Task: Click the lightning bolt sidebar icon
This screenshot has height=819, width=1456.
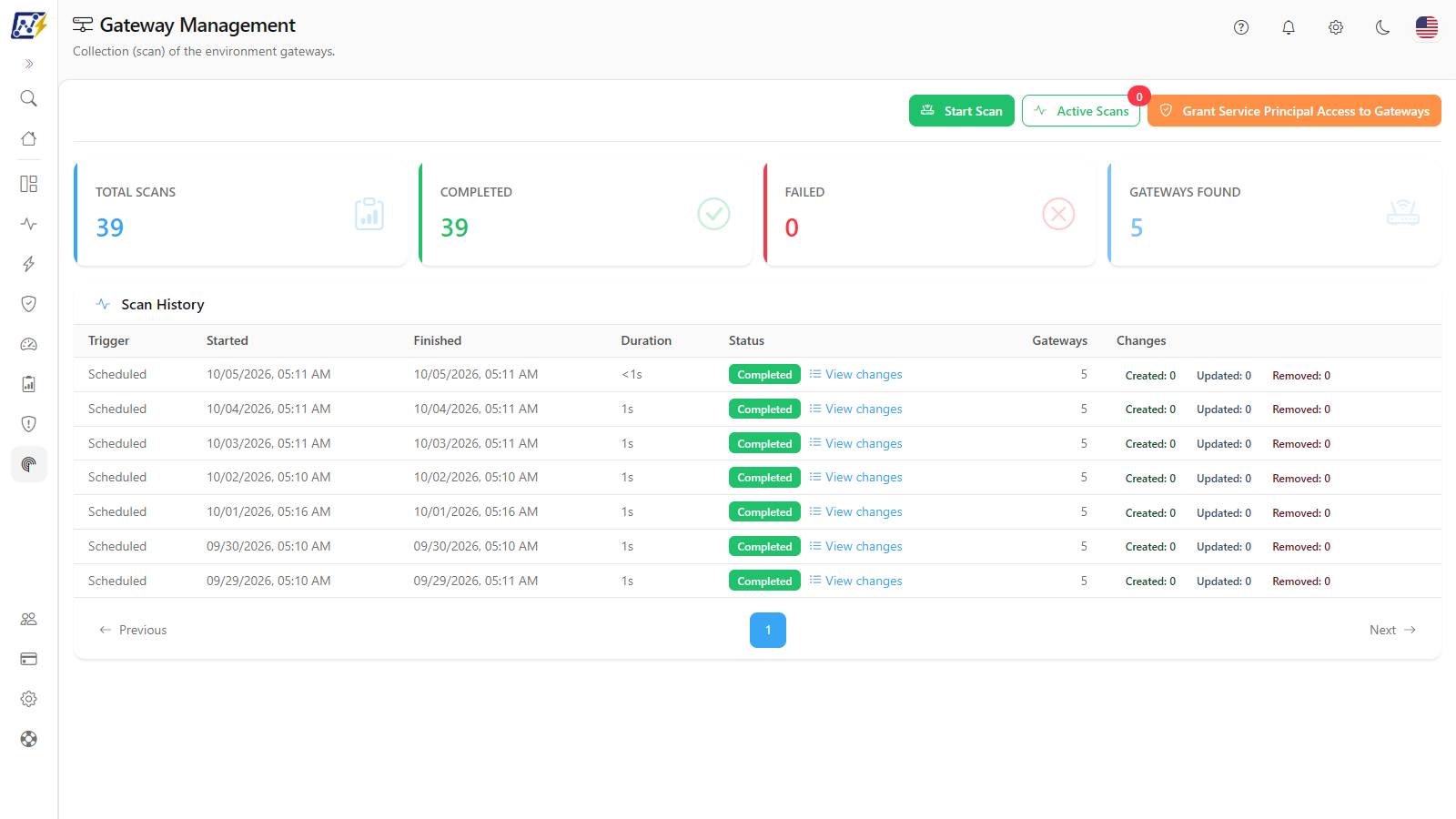Action: pyautogui.click(x=29, y=264)
